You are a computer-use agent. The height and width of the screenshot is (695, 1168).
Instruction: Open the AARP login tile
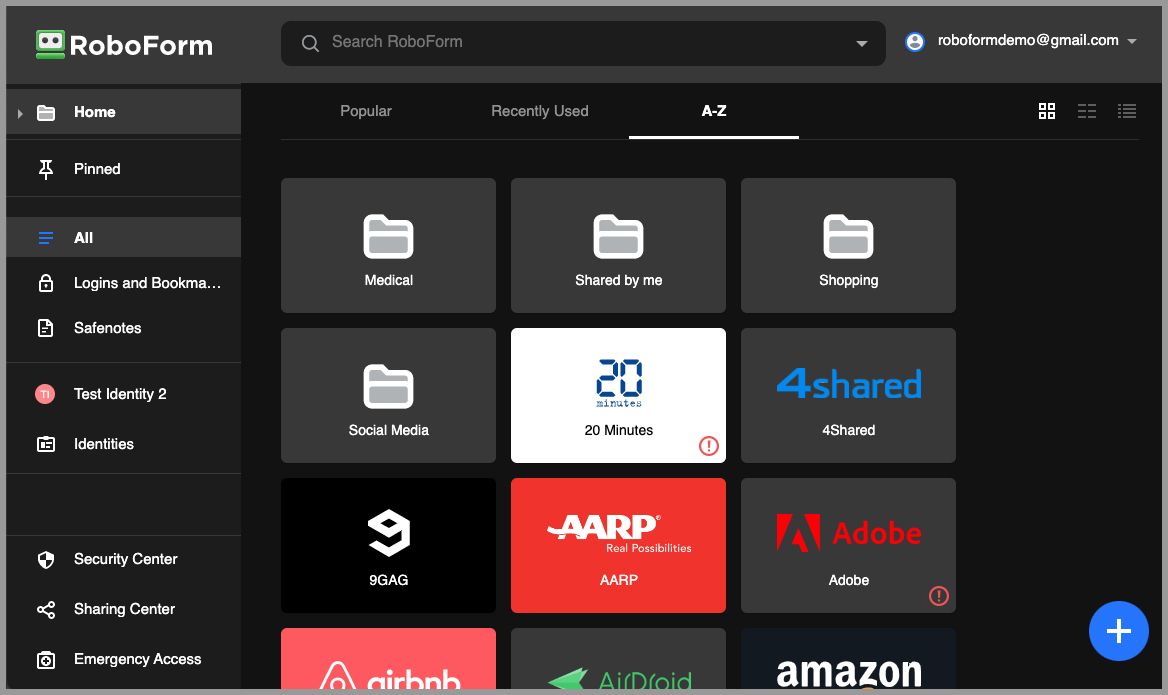coord(618,545)
